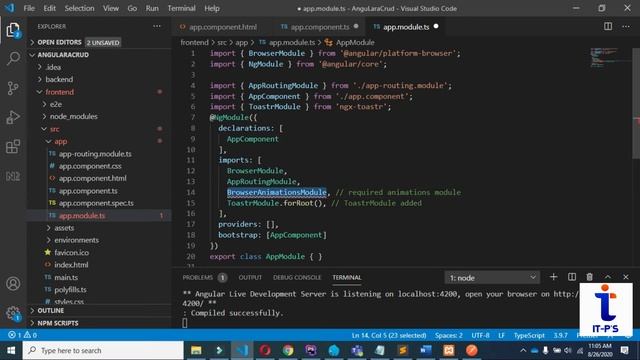Switch to the Output panel tab
640x360 pixels.
click(x=250, y=278)
